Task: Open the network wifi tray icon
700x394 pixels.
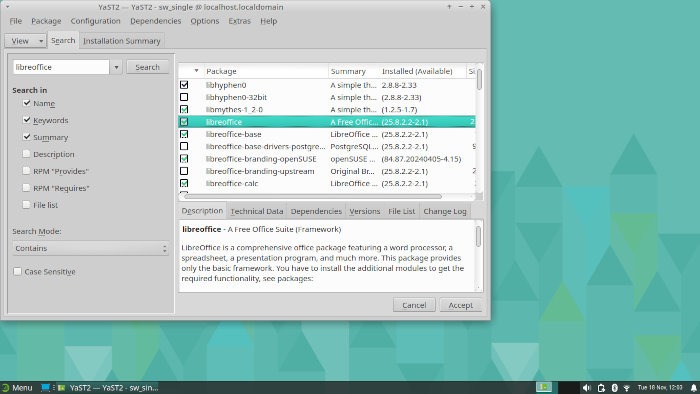Action: coord(626,388)
